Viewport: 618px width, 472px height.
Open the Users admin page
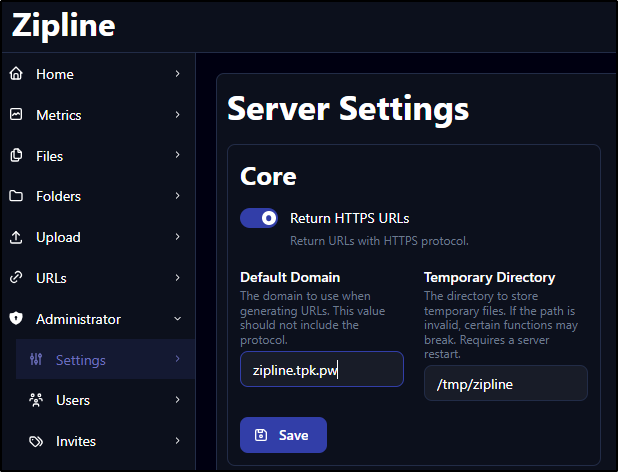[106, 400]
